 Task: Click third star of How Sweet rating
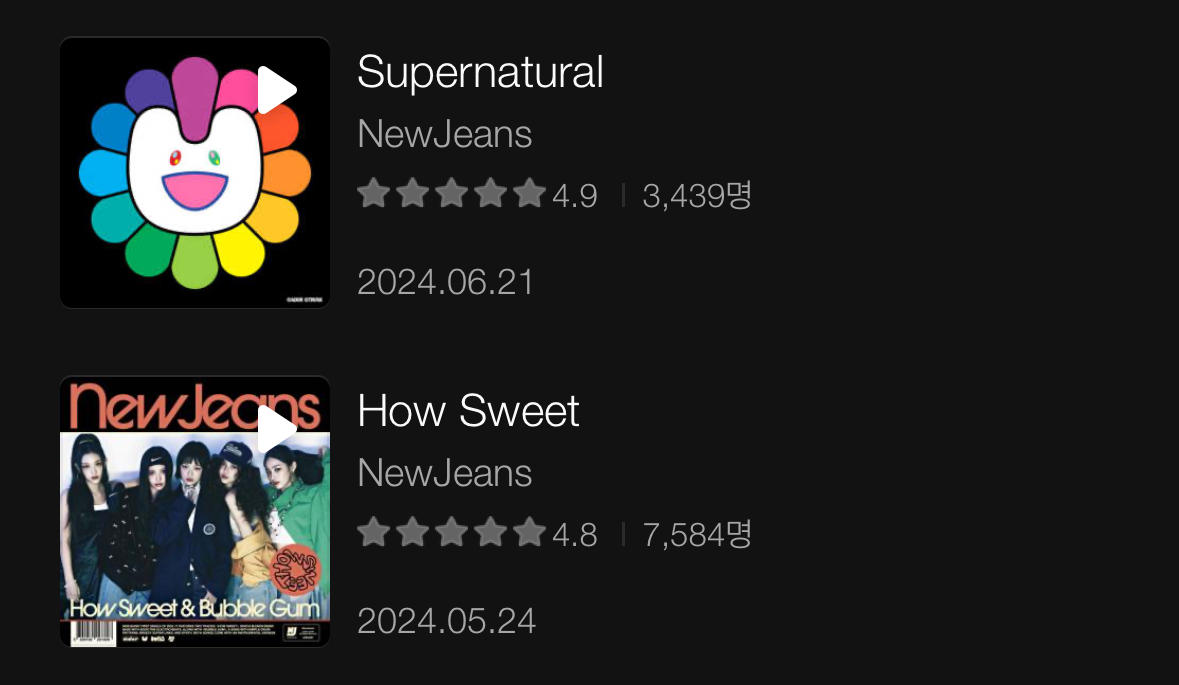coord(451,533)
